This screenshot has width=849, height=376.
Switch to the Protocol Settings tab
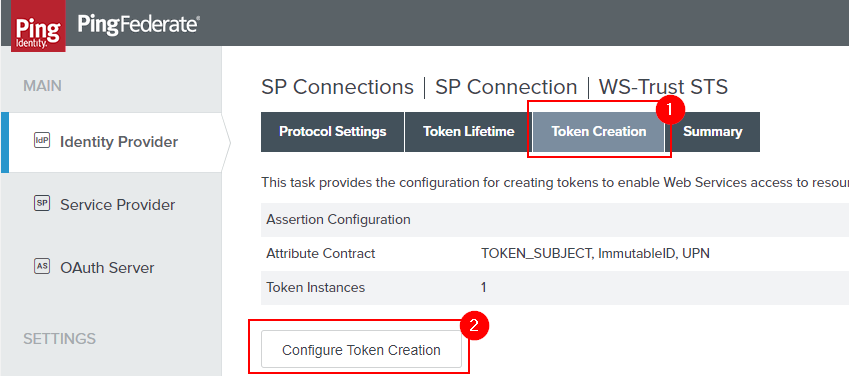click(x=332, y=132)
